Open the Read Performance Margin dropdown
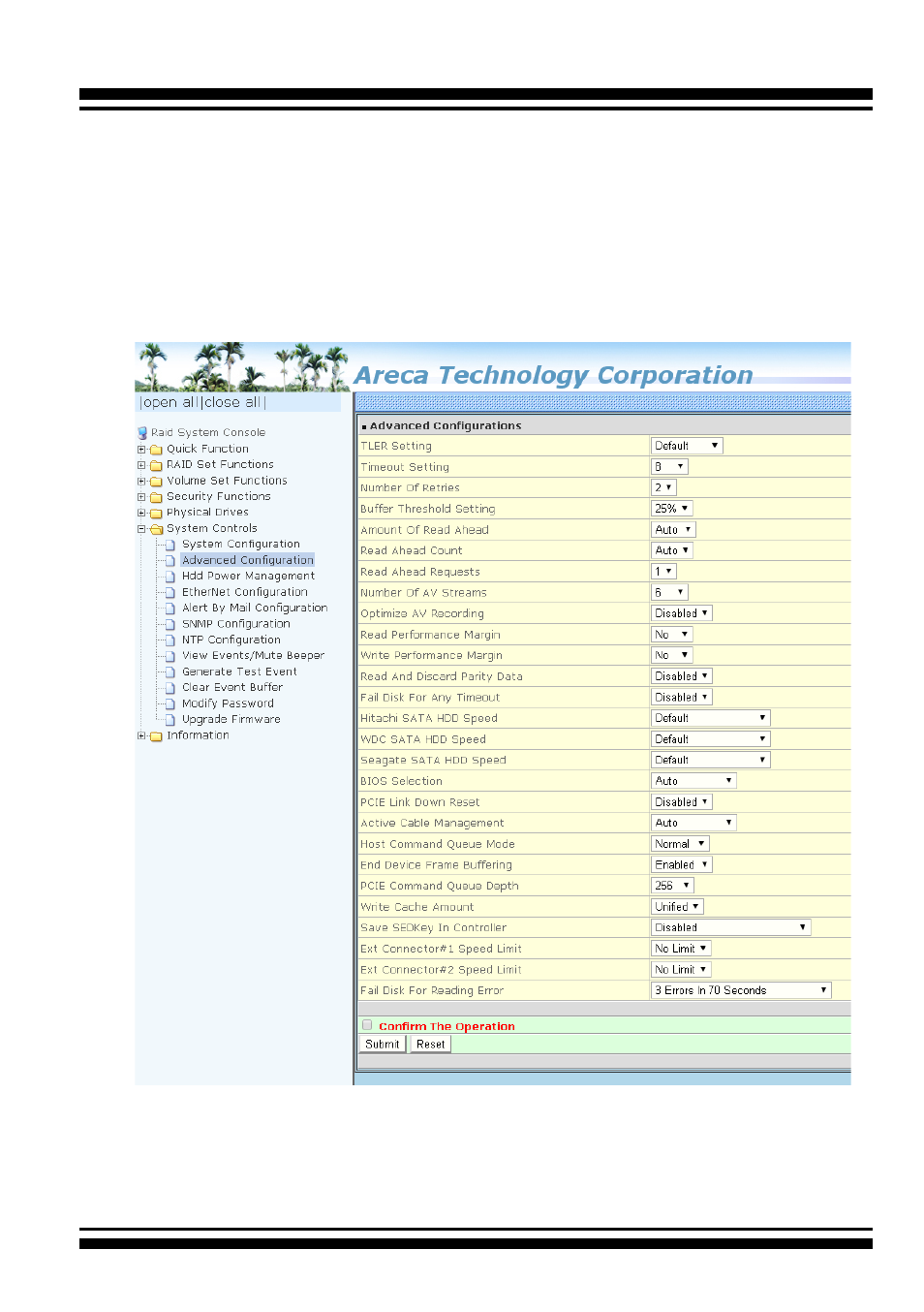Screen dimensions: 924x1312 (x=672, y=635)
